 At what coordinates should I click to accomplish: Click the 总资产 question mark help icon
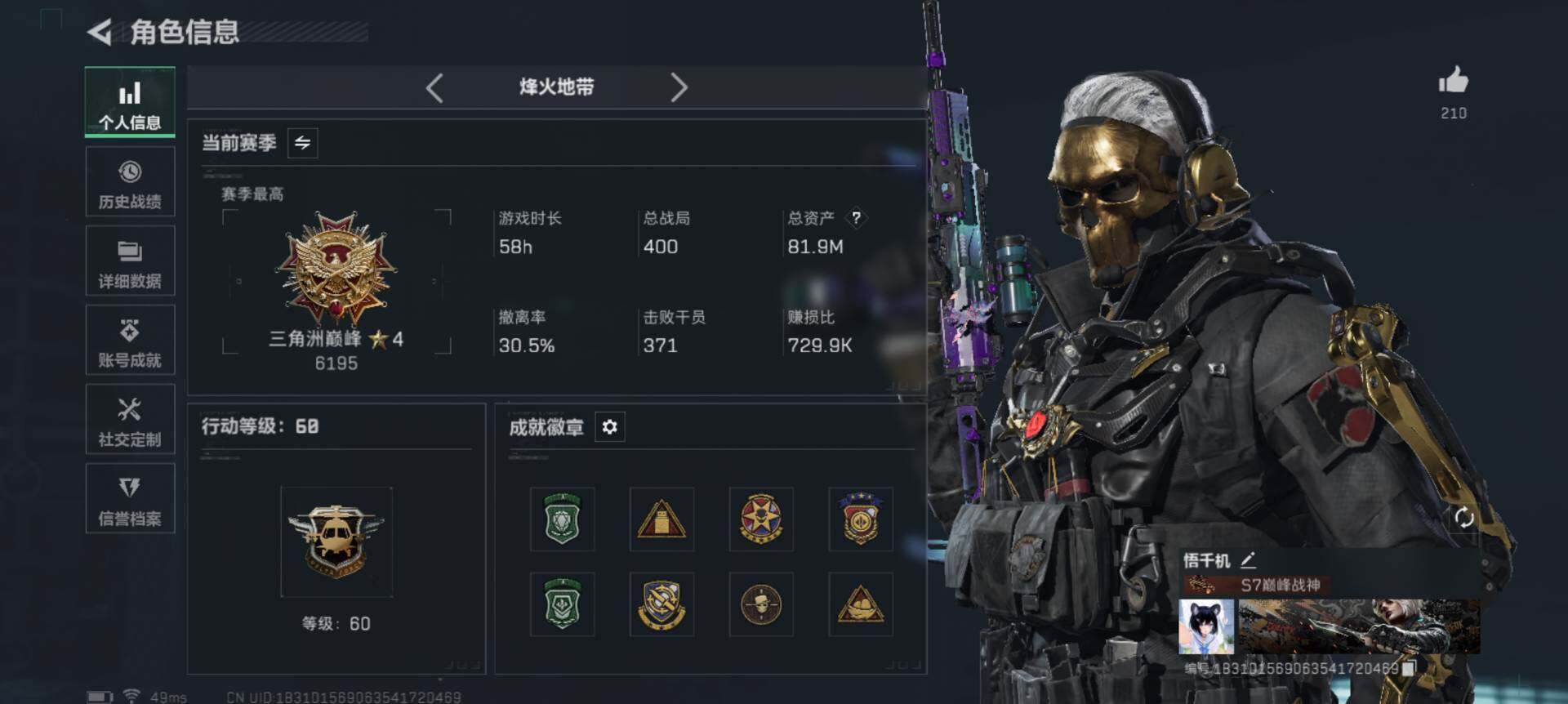pos(856,218)
